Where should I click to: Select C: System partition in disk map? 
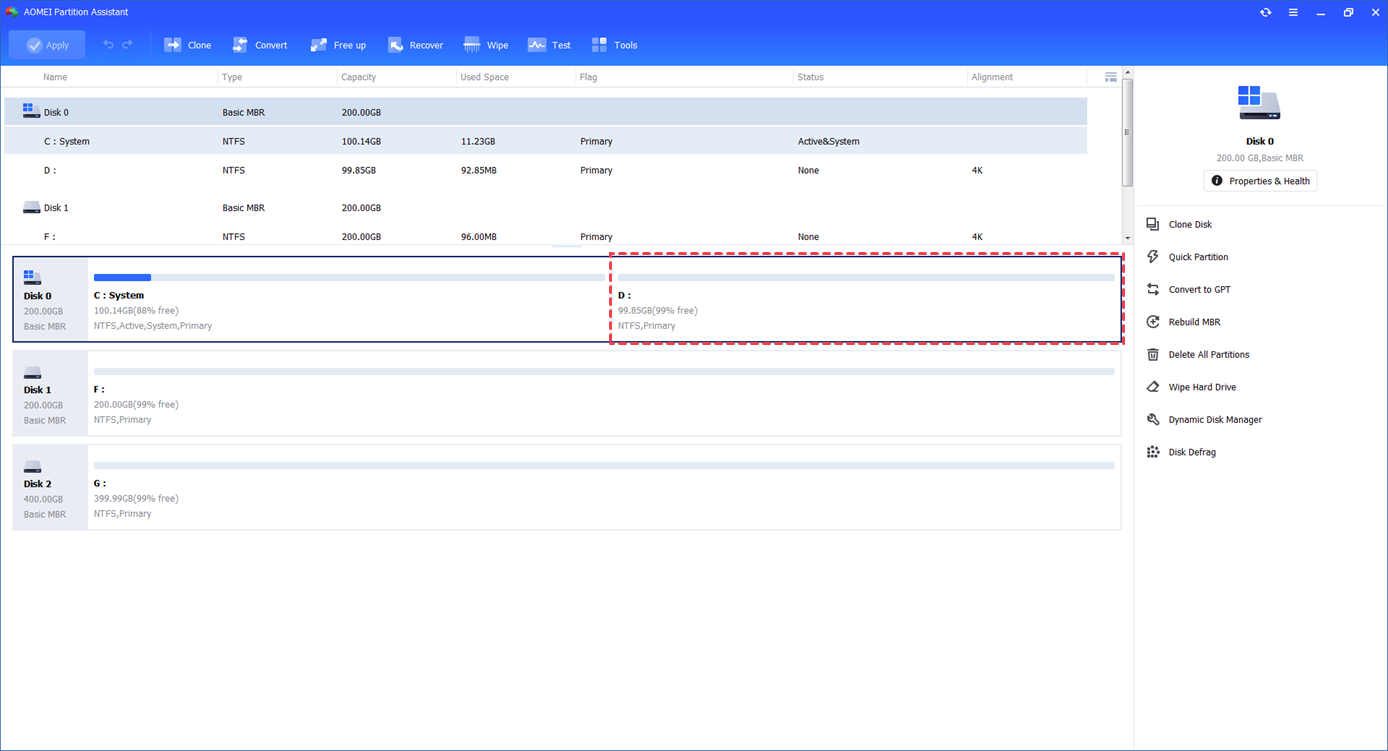pyautogui.click(x=349, y=299)
